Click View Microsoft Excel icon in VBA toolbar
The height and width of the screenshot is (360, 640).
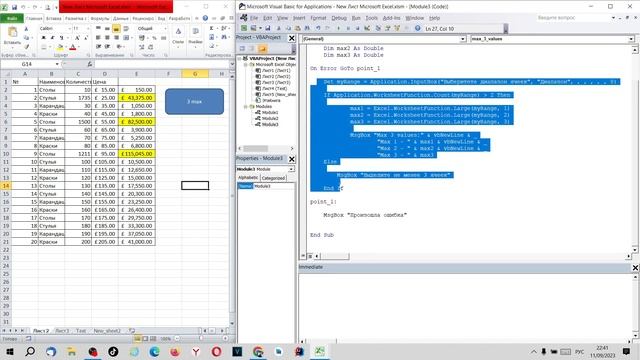244,28
